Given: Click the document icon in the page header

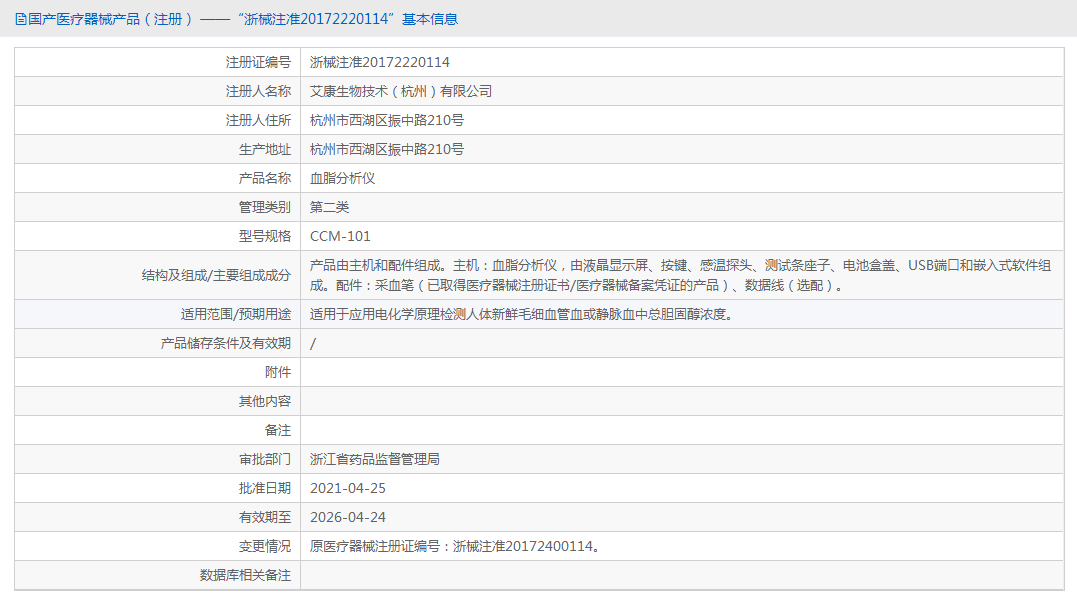Looking at the screenshot, I should pos(21,19).
